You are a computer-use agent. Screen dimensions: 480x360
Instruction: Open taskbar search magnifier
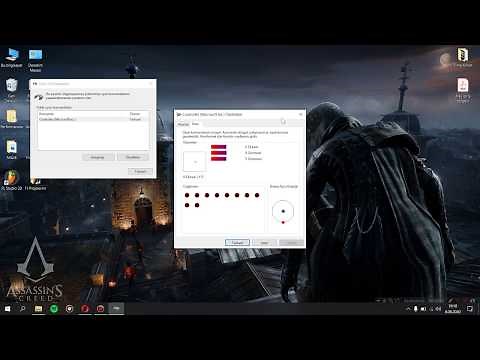point(23,309)
